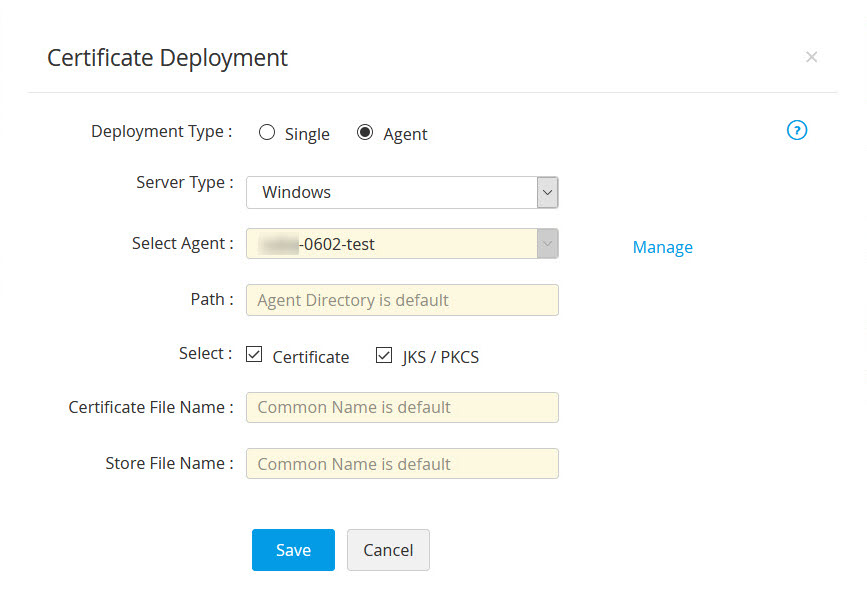Image resolution: width=867 pixels, height=616 pixels.
Task: Focus the Path input field
Action: pos(402,300)
